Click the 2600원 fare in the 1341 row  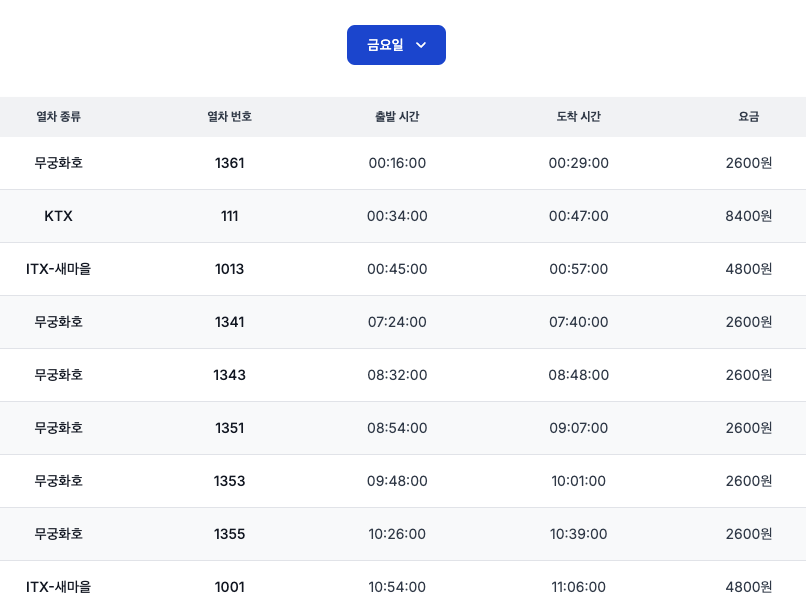[x=749, y=322]
